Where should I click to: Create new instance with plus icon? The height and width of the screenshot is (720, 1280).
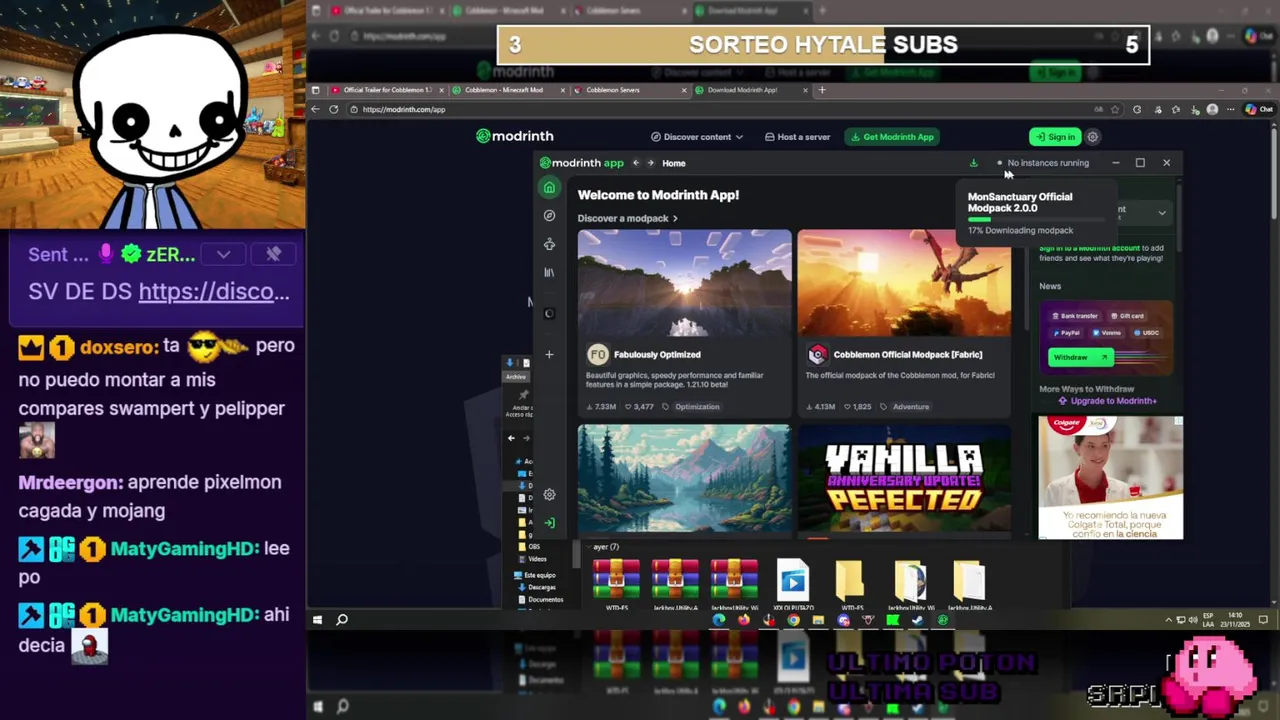549,354
